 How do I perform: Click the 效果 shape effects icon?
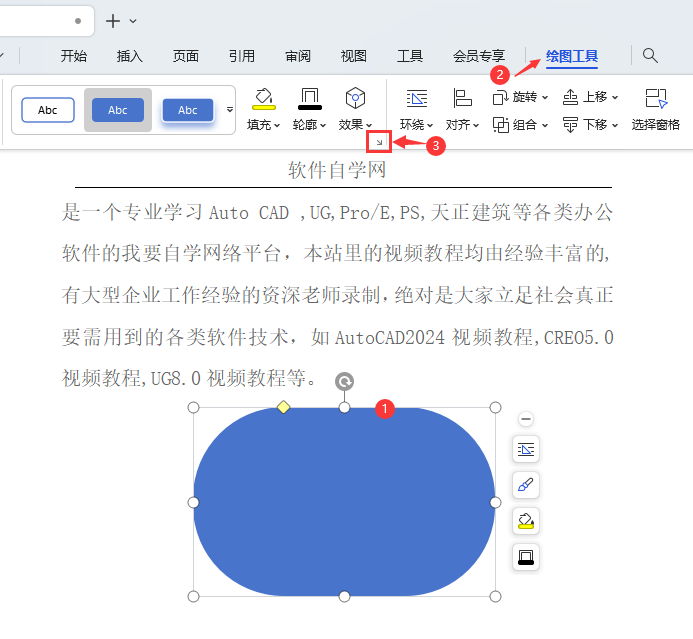pos(355,98)
